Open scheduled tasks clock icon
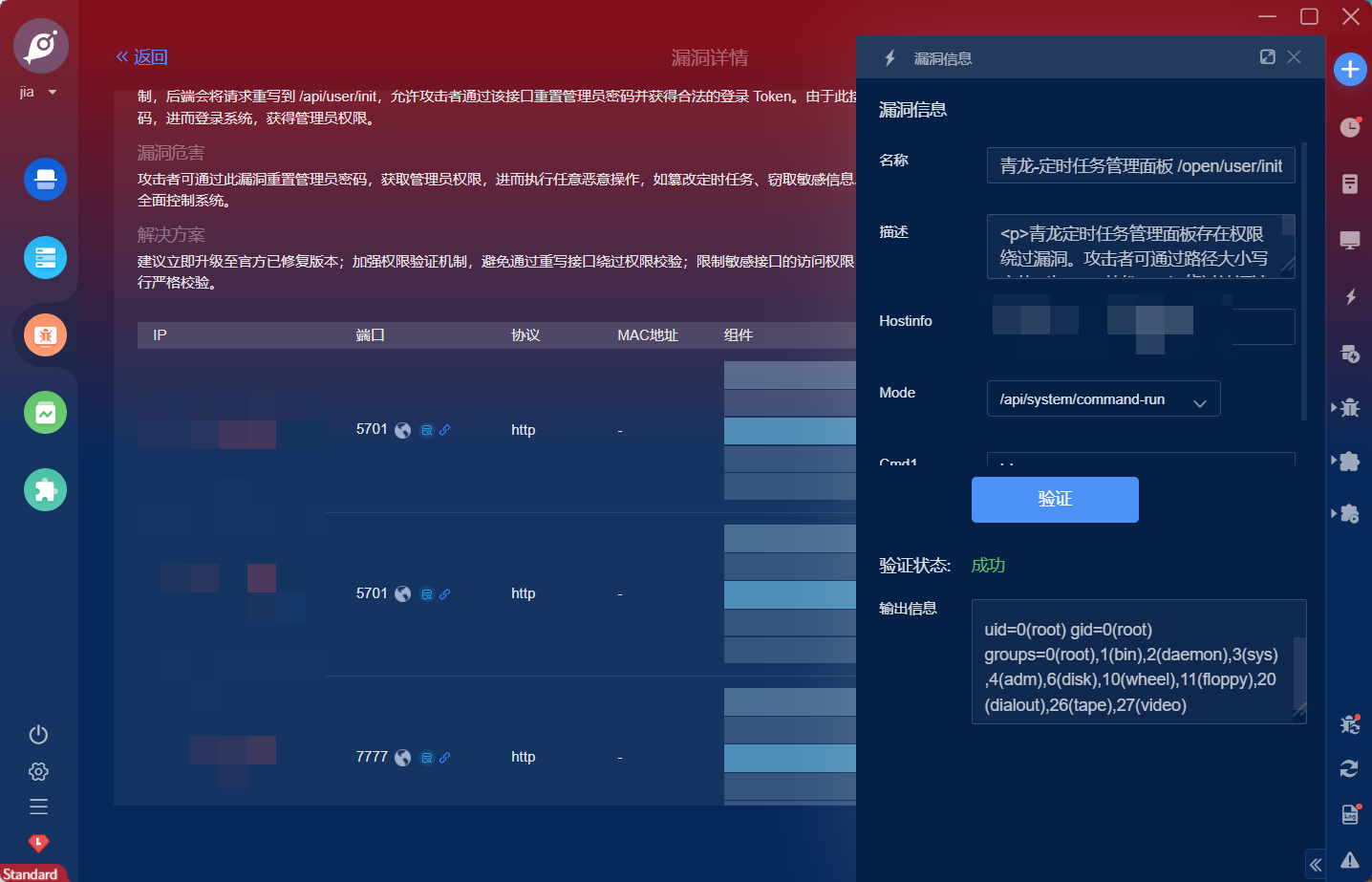 coord(1349,127)
